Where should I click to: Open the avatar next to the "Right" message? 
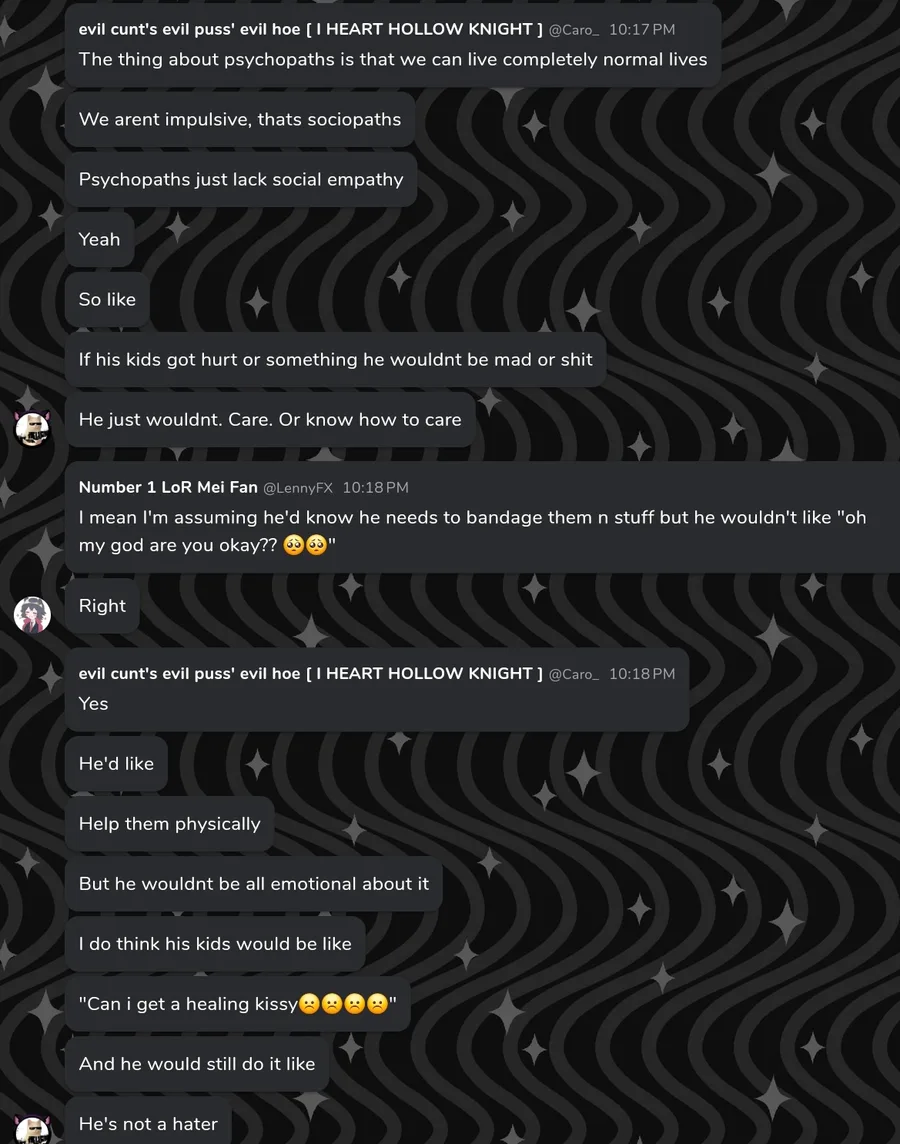[32, 614]
